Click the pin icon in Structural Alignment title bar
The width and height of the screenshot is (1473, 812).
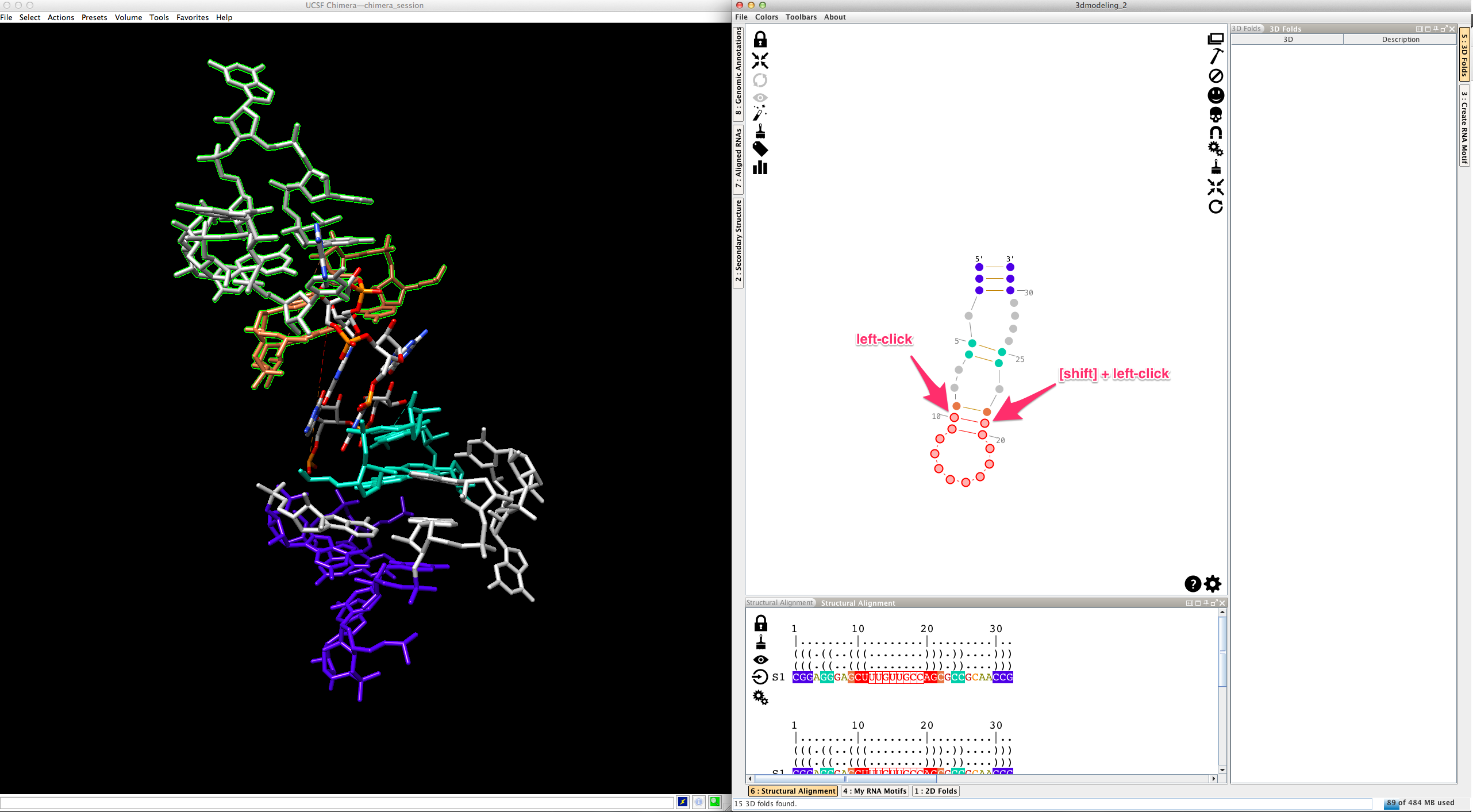pos(1206,602)
